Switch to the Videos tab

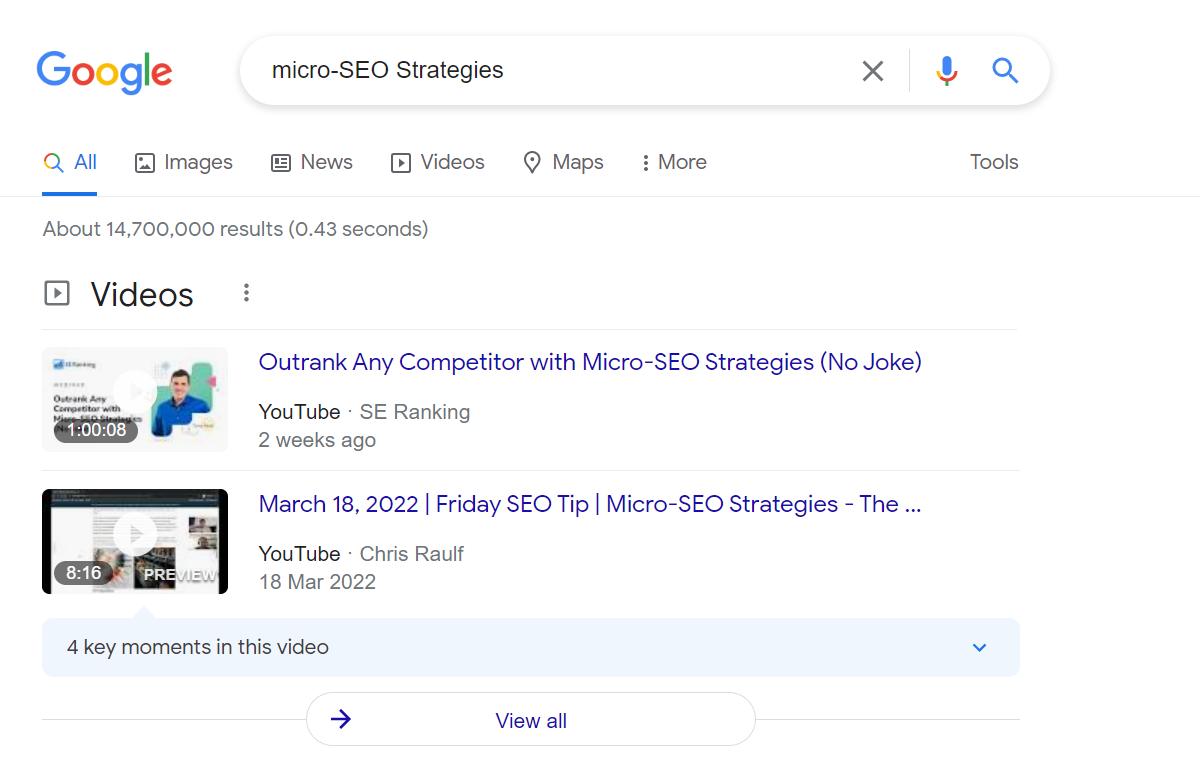pyautogui.click(x=438, y=162)
